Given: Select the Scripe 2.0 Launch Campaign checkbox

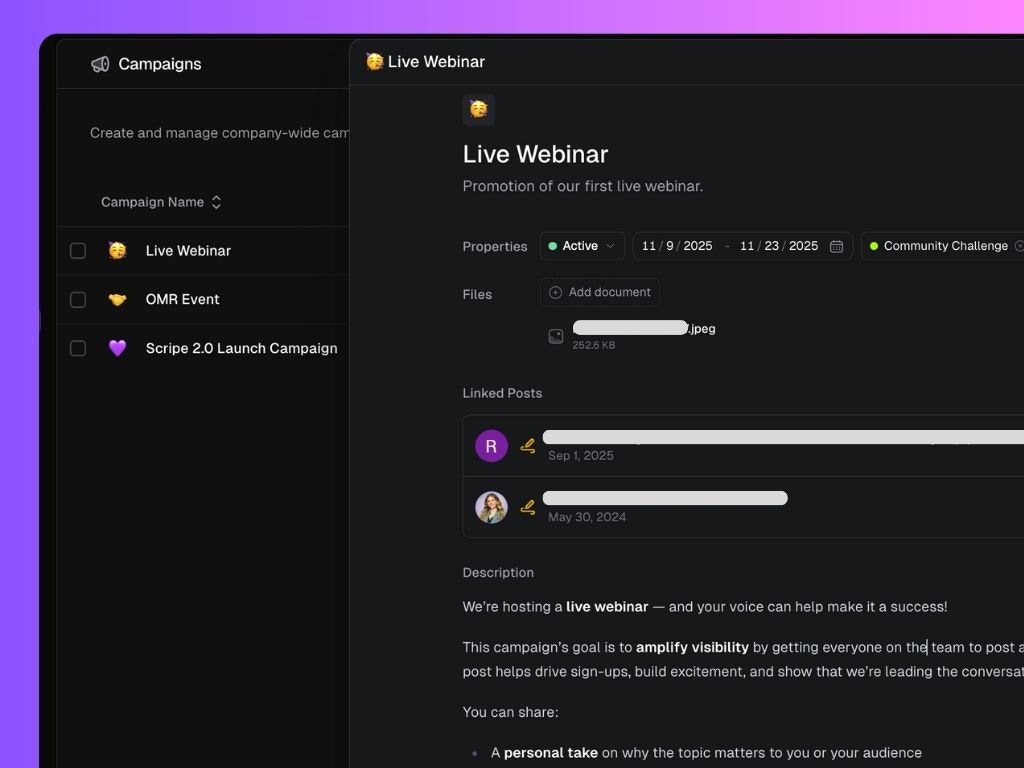Looking at the screenshot, I should coord(78,349).
